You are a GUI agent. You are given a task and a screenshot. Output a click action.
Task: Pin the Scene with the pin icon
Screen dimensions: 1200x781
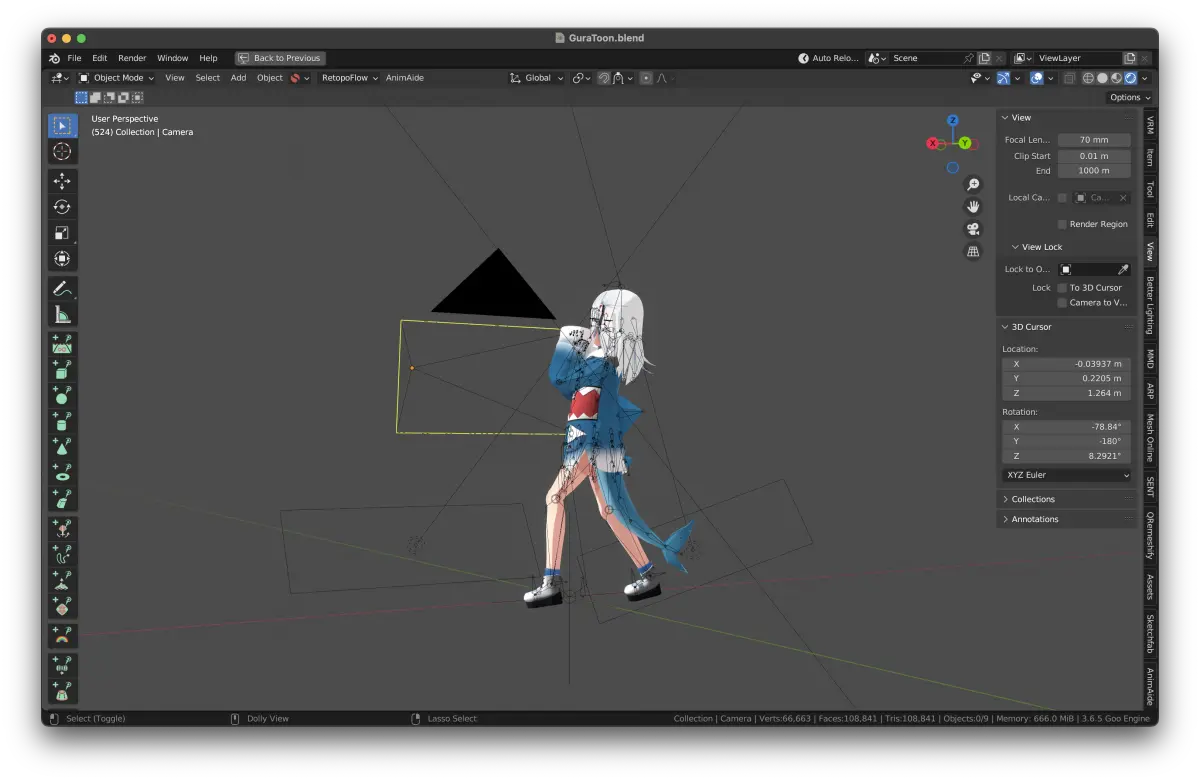tap(968, 58)
